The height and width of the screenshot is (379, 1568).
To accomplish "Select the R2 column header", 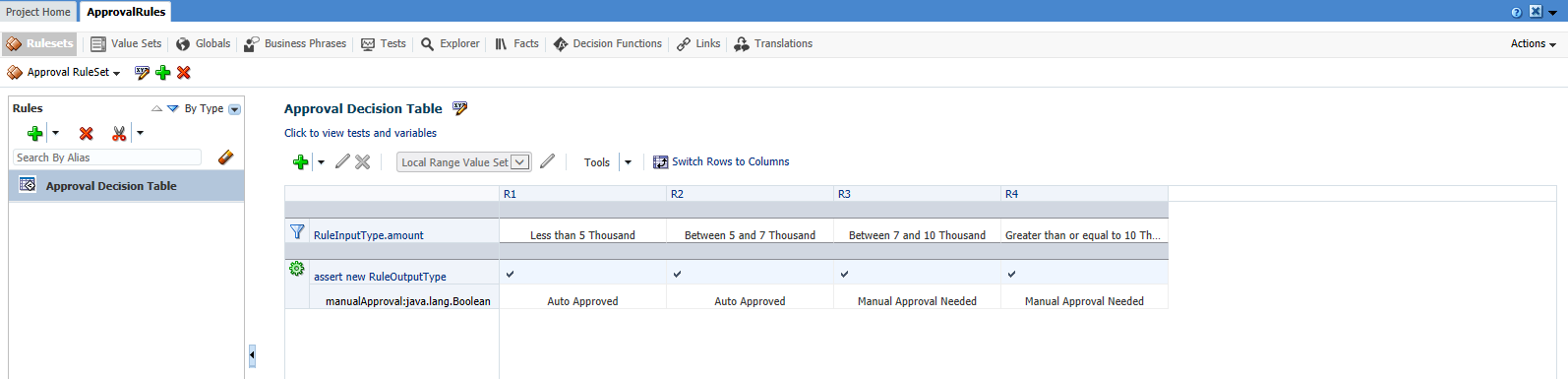I will tap(751, 194).
